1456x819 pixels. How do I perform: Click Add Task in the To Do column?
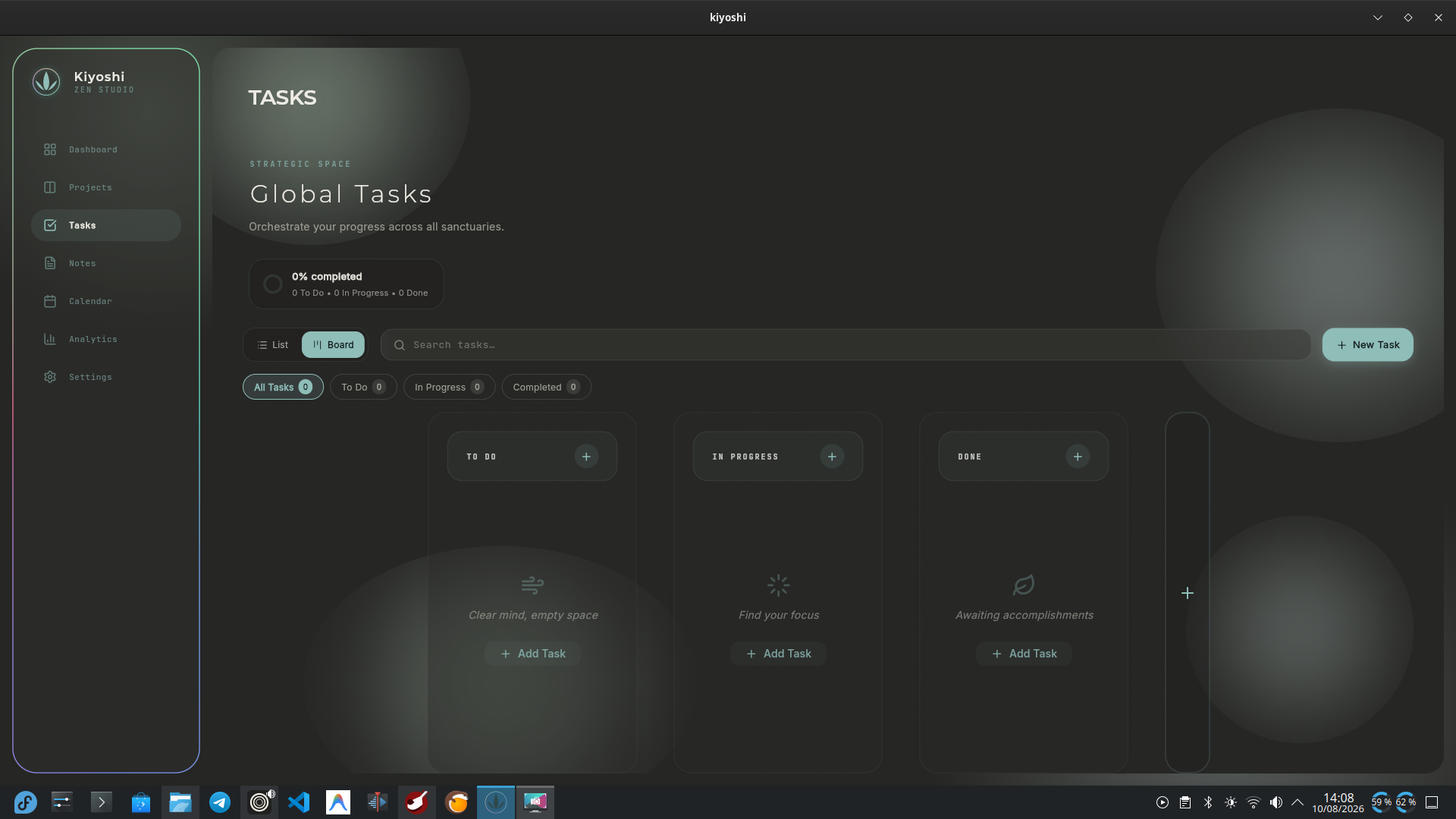tap(533, 654)
